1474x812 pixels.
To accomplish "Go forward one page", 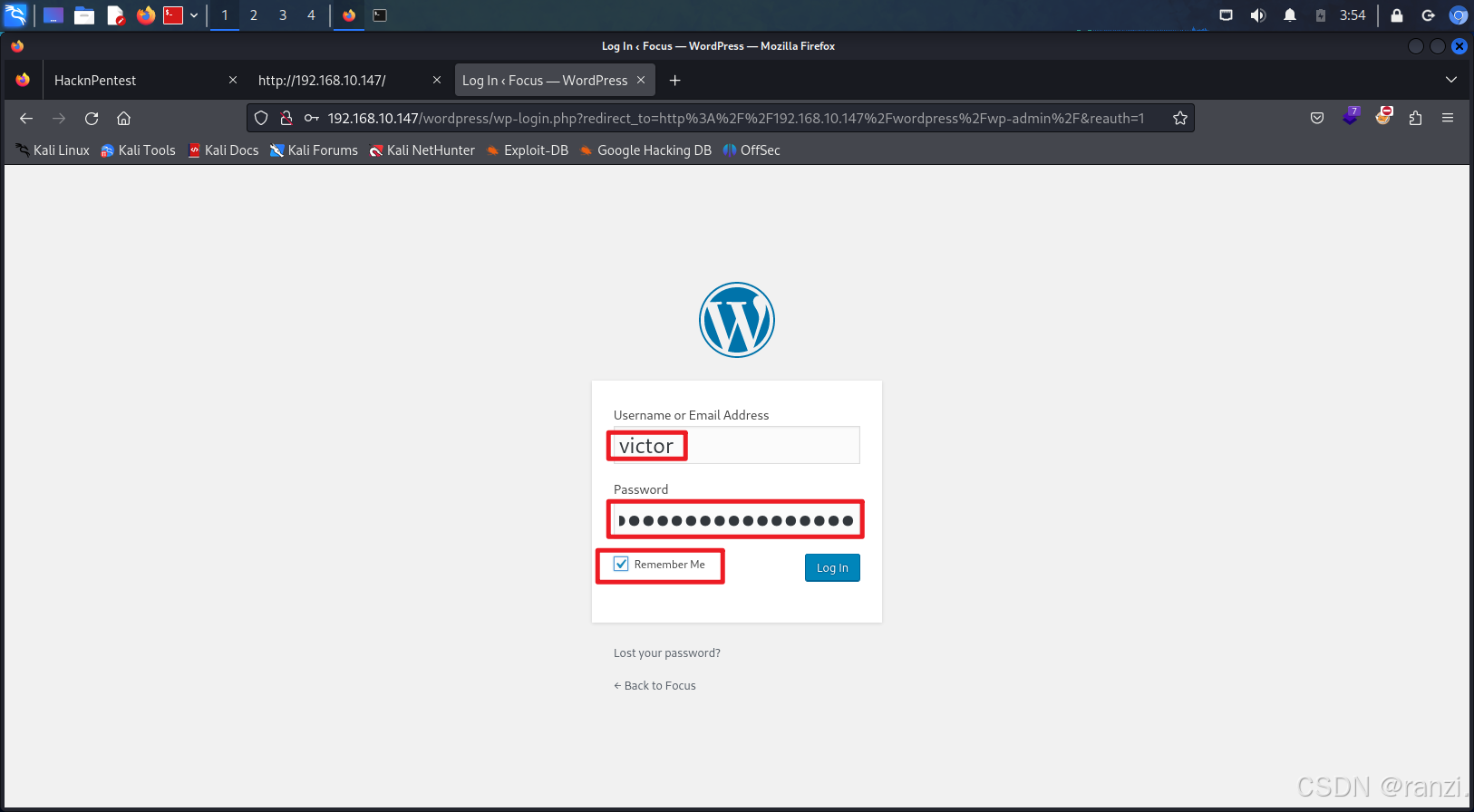I will tap(59, 118).
